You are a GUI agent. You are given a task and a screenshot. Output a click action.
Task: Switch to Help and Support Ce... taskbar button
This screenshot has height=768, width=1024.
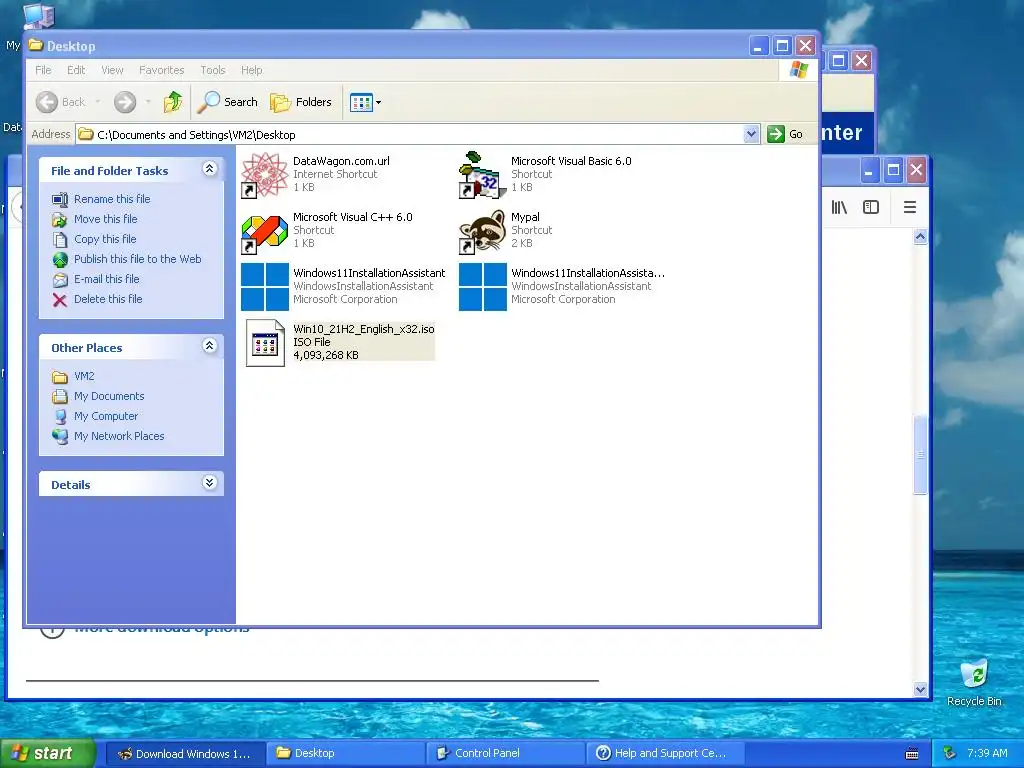[x=665, y=754]
